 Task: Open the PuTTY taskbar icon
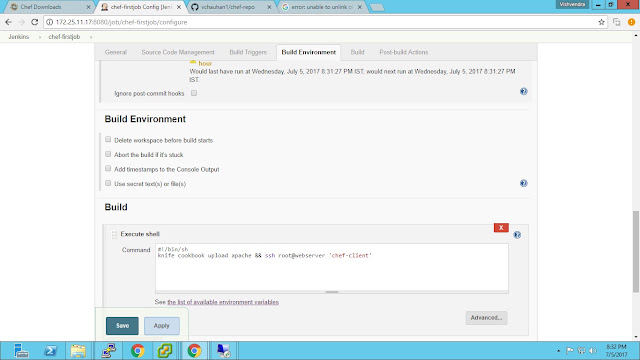tap(108, 351)
